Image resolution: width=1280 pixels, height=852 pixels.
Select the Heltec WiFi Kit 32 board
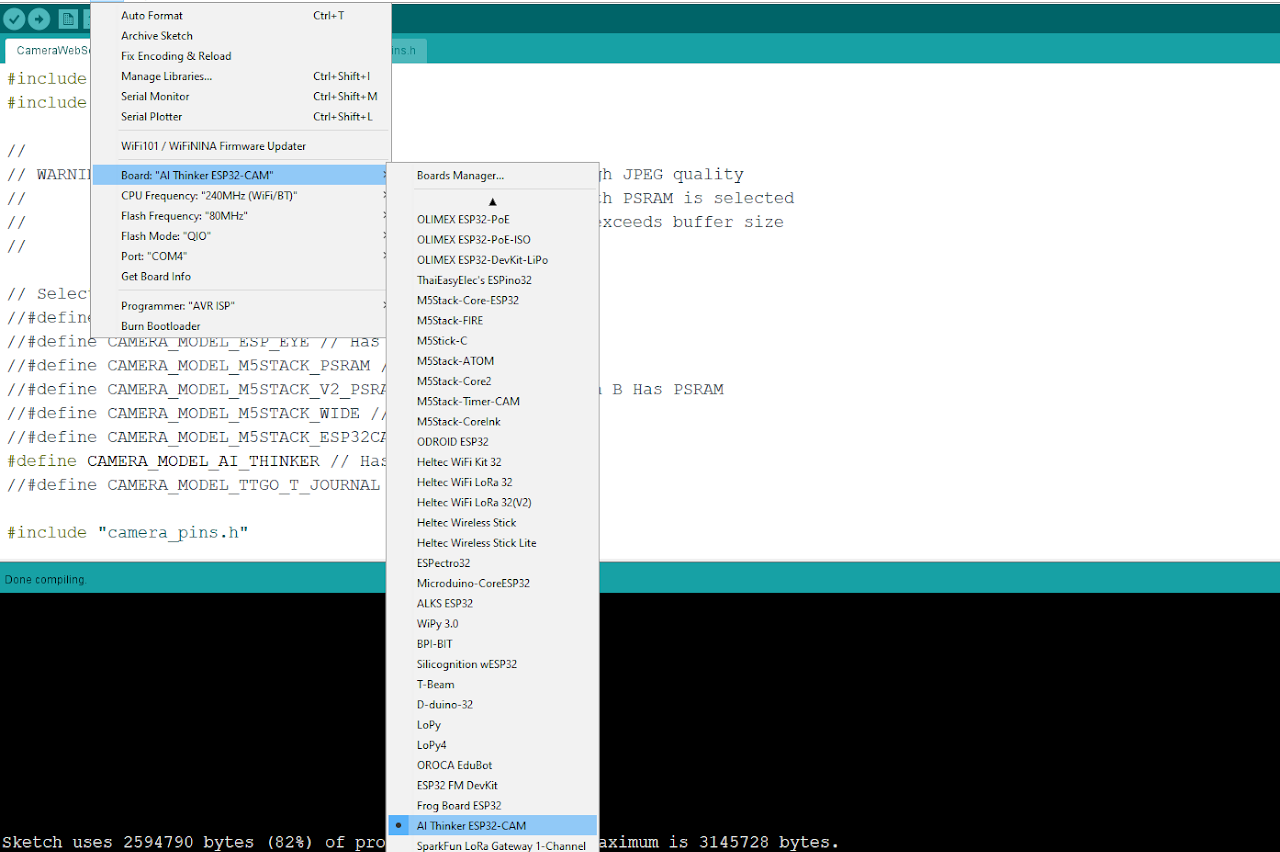[x=493, y=462]
